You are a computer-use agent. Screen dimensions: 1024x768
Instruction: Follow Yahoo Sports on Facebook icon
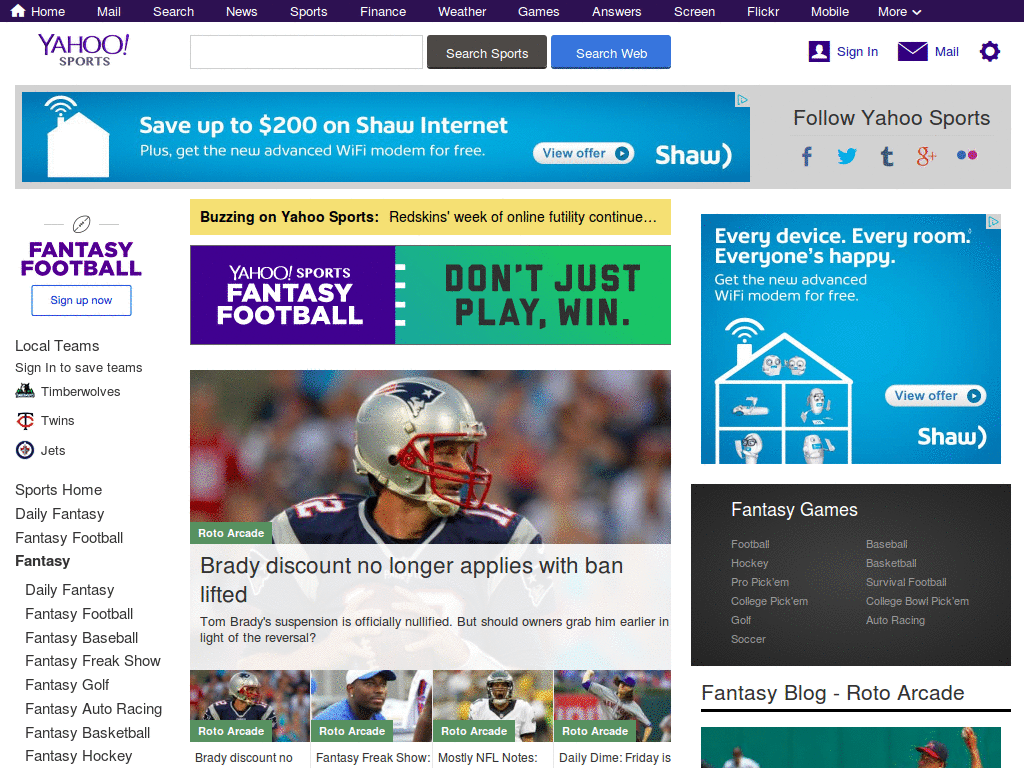(x=807, y=156)
